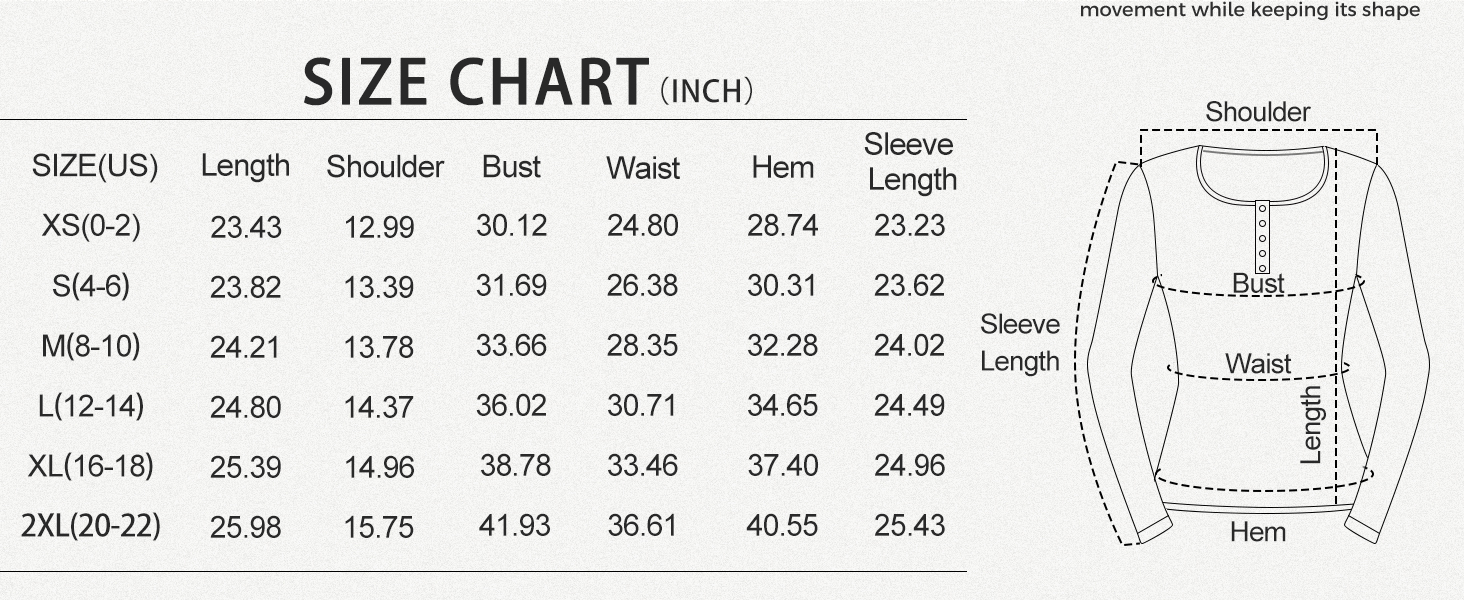This screenshot has width=1464, height=600.
Task: Click the Shoulder column header in table
Action: (x=385, y=167)
